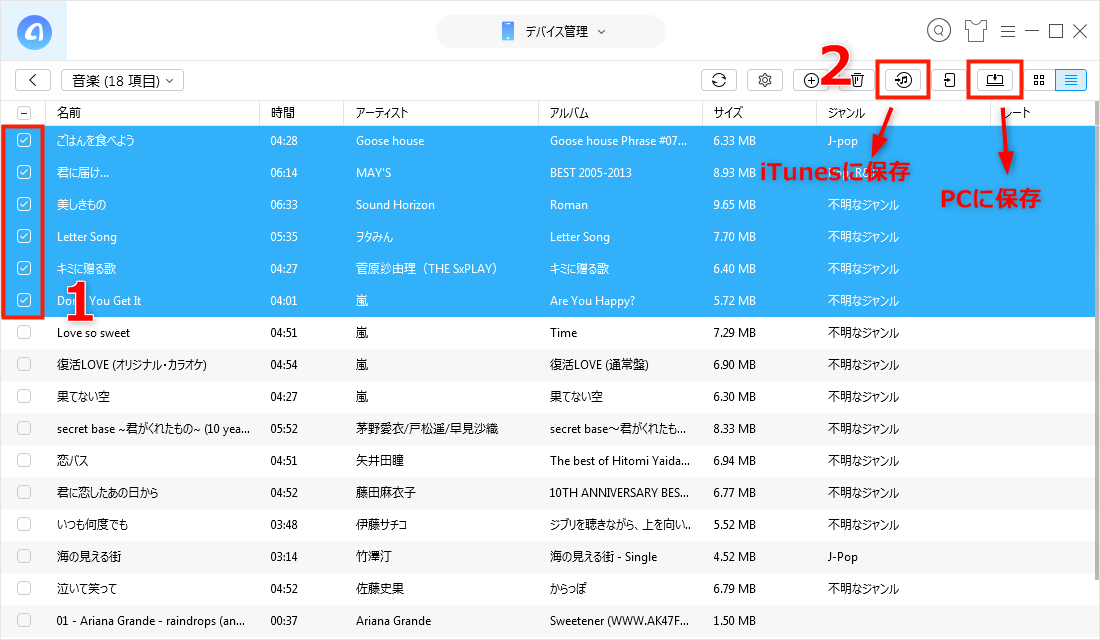
Task: Check the 泣いて笑って song checkbox
Action: [24, 588]
